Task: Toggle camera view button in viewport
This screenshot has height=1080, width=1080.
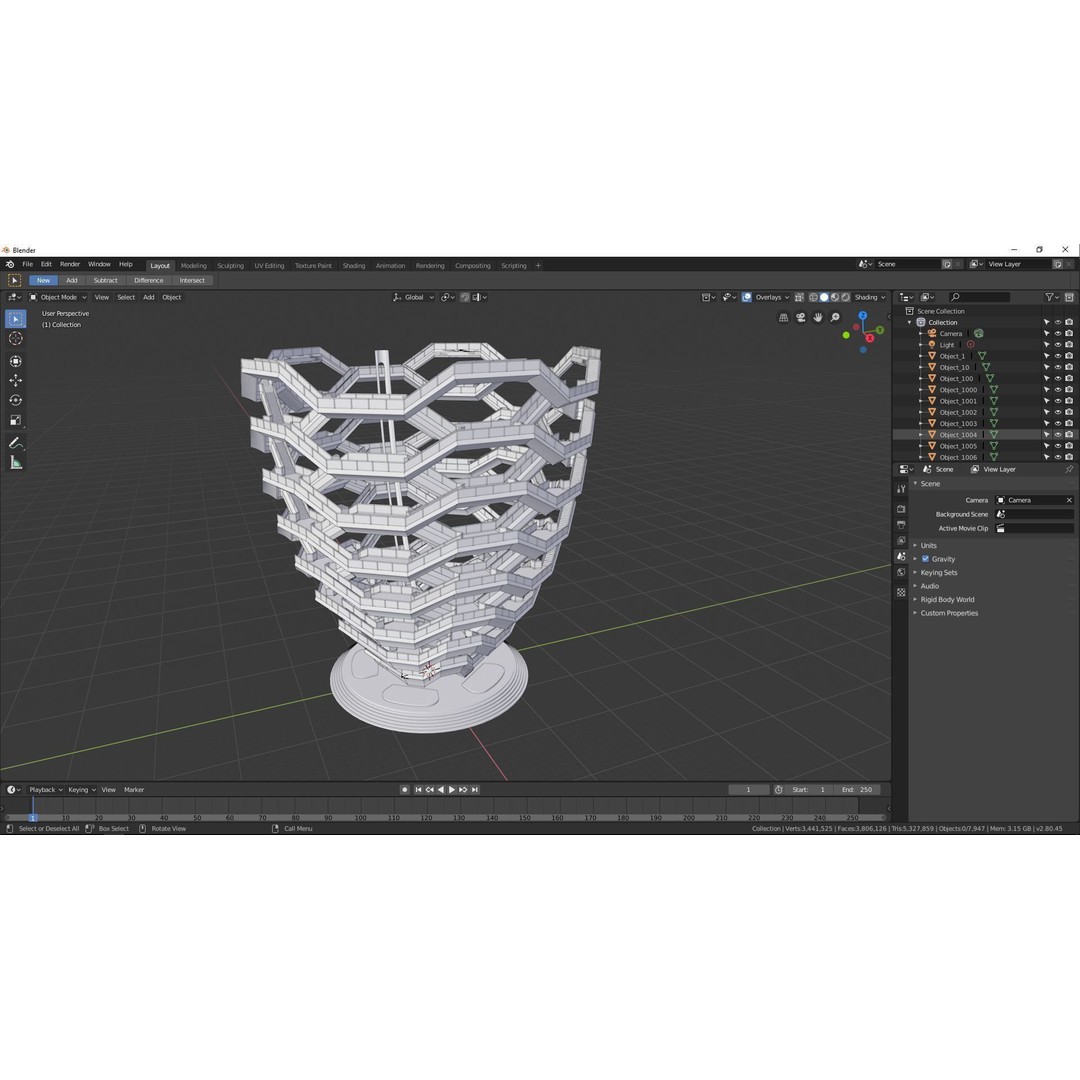Action: [800, 318]
